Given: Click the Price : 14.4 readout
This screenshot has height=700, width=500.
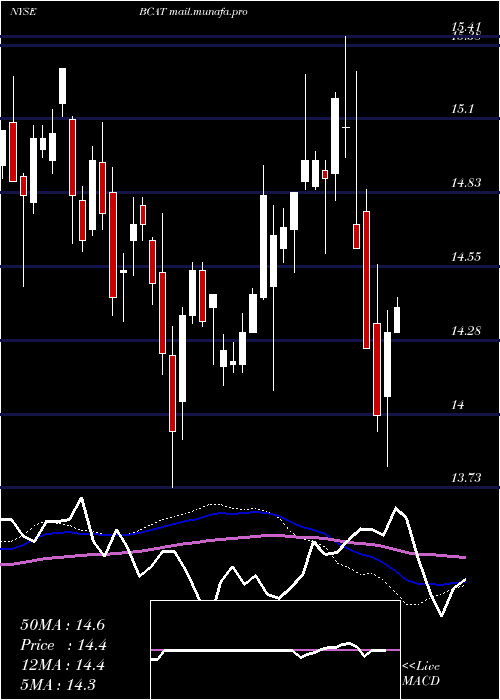Looking at the screenshot, I should click(63, 645).
